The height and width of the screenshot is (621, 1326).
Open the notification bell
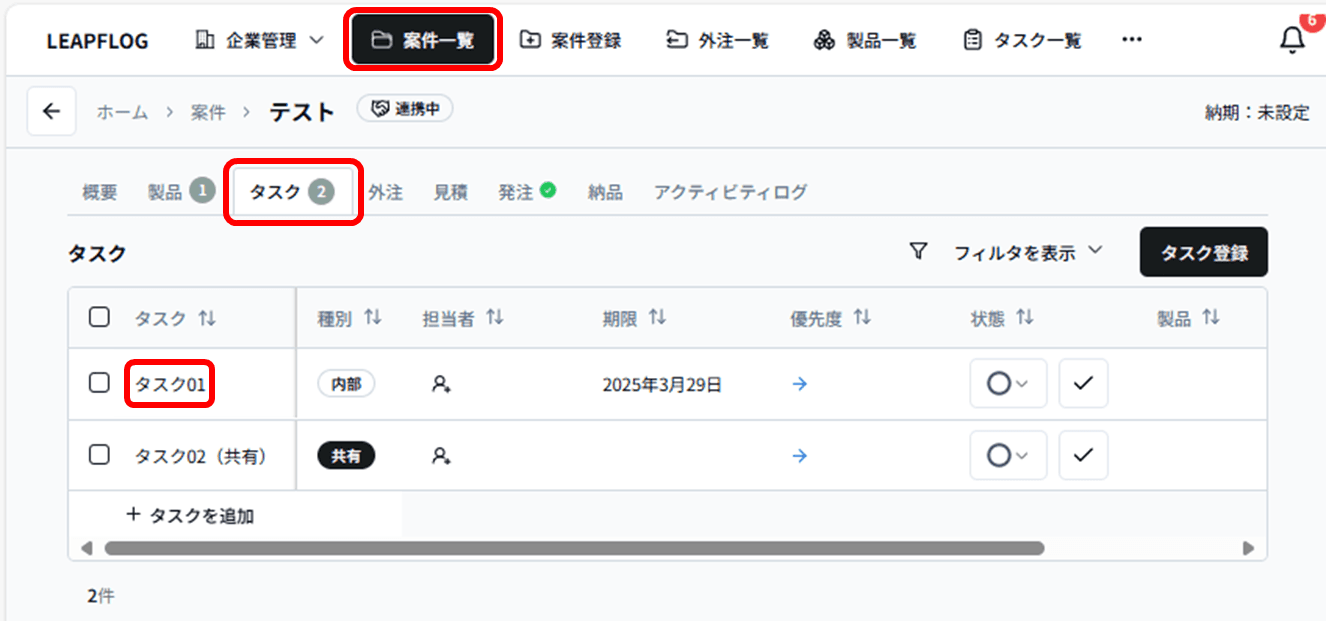pyautogui.click(x=1291, y=39)
